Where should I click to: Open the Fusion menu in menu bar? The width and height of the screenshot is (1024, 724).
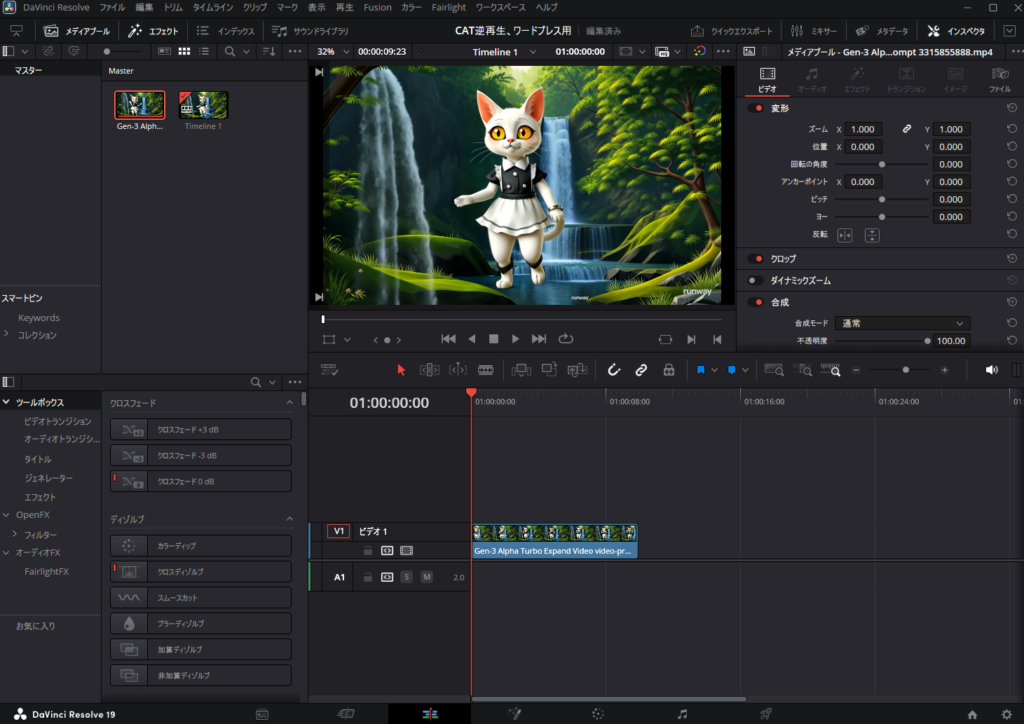coord(377,7)
